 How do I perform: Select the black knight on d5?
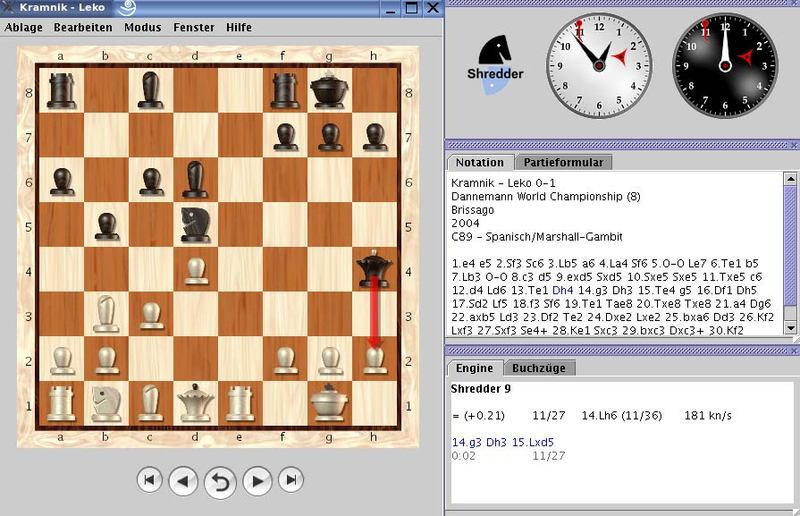[195, 225]
